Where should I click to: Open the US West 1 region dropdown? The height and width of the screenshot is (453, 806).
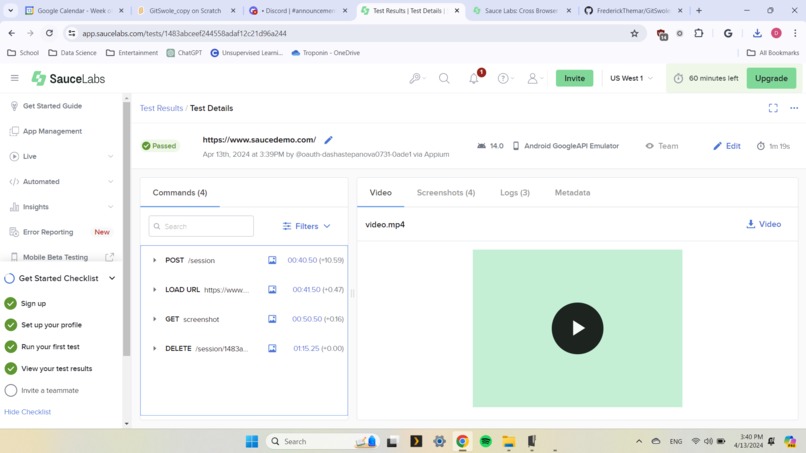click(x=631, y=78)
